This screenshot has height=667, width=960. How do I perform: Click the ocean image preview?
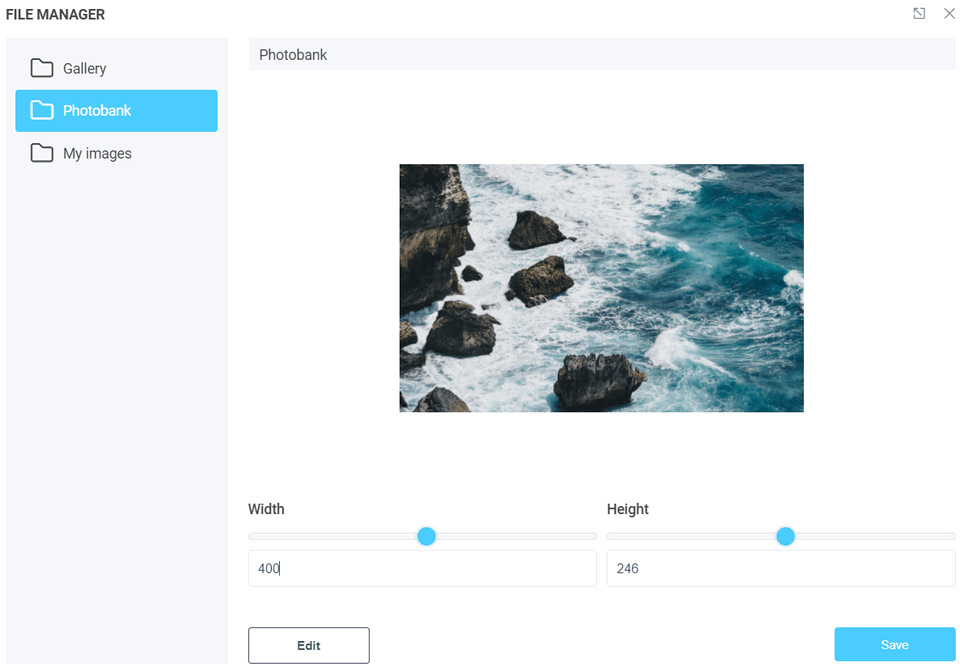point(601,288)
